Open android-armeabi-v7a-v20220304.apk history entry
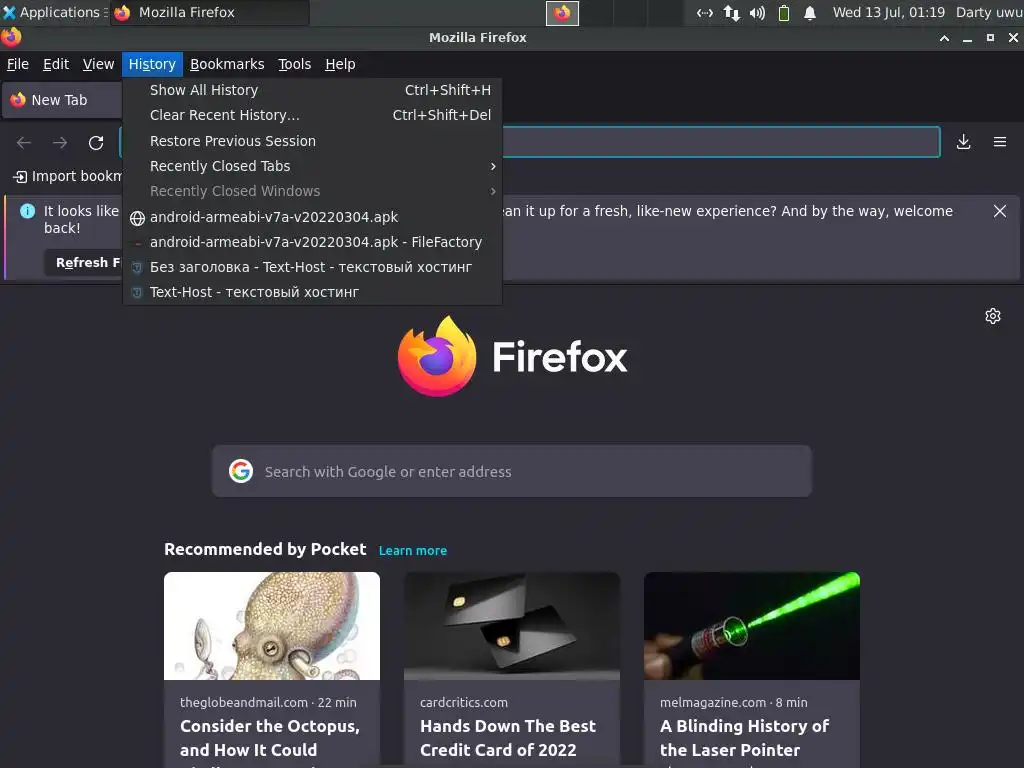 tap(312, 217)
